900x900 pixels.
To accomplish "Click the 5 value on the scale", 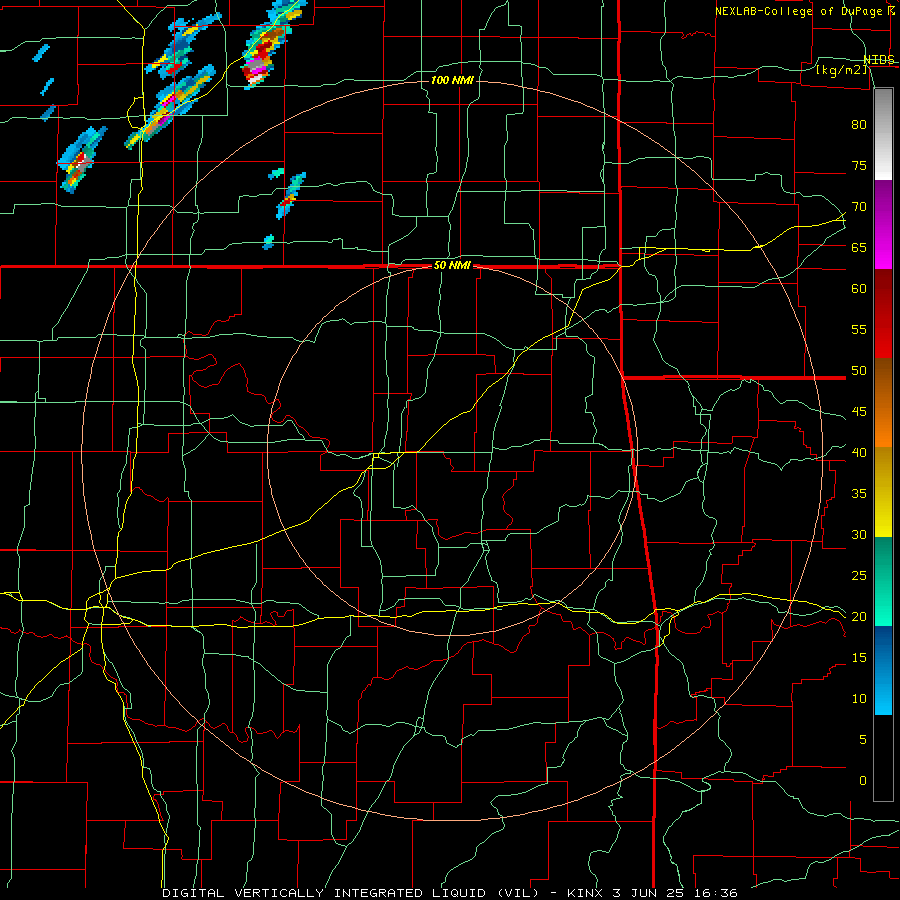I will [x=863, y=740].
